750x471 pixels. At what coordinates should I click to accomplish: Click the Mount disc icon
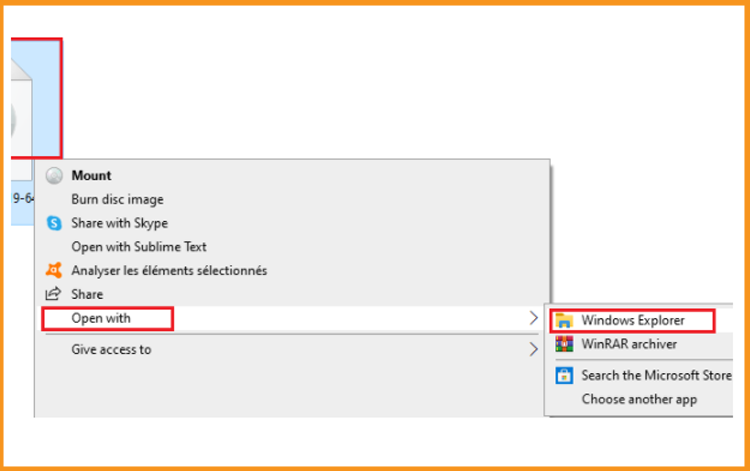[x=54, y=176]
